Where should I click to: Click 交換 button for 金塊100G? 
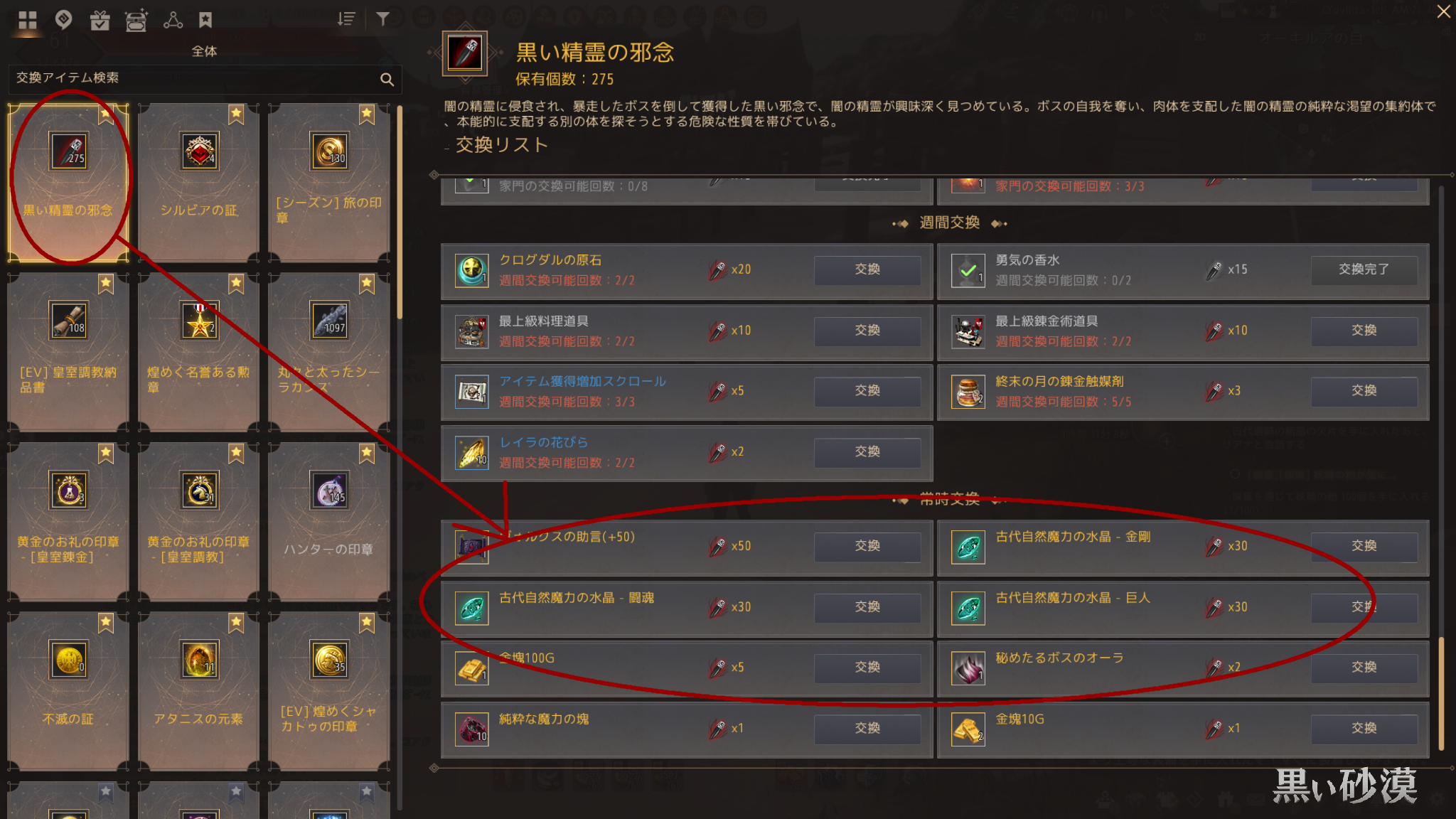(x=867, y=668)
